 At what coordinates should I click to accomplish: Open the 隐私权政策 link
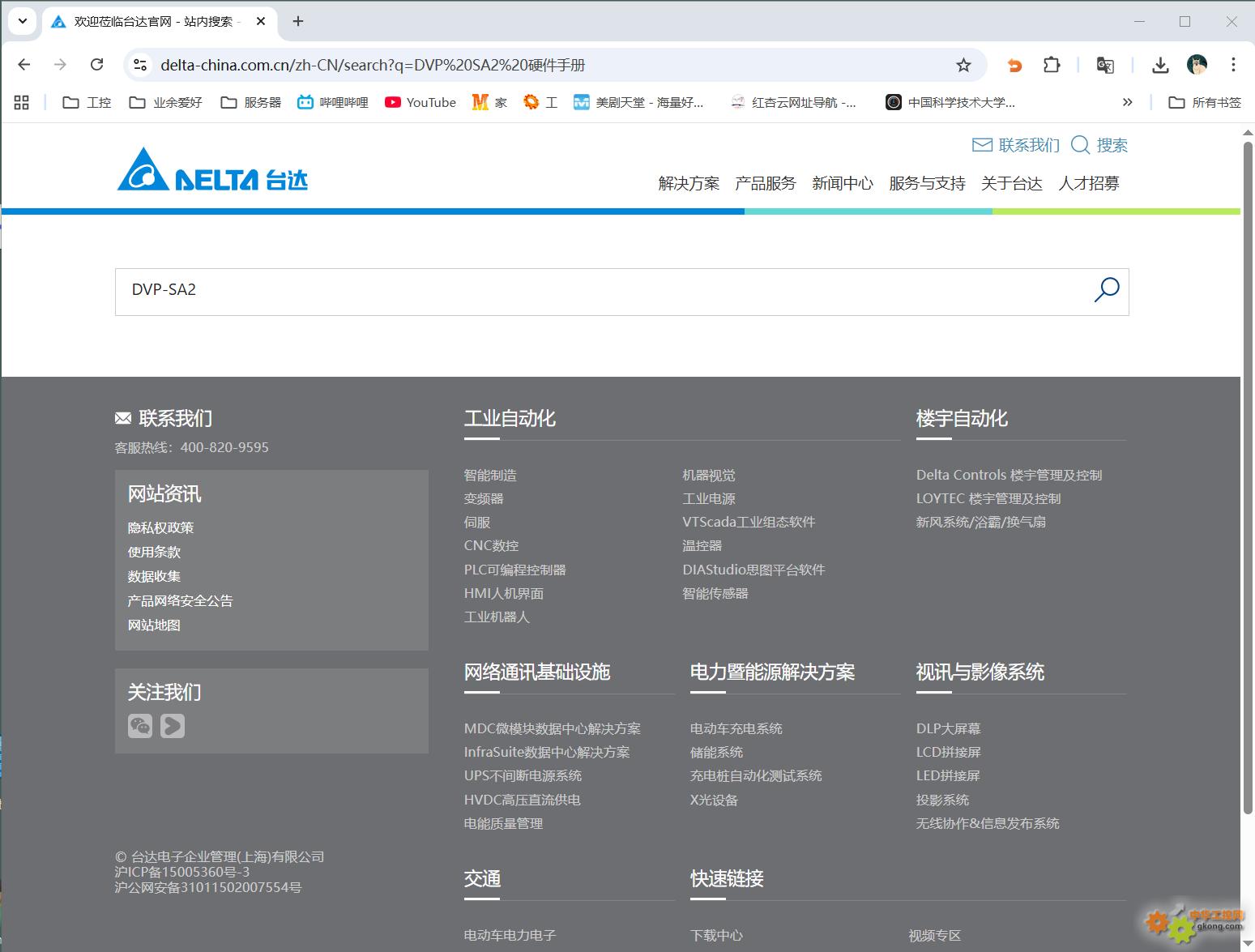pyautogui.click(x=160, y=527)
